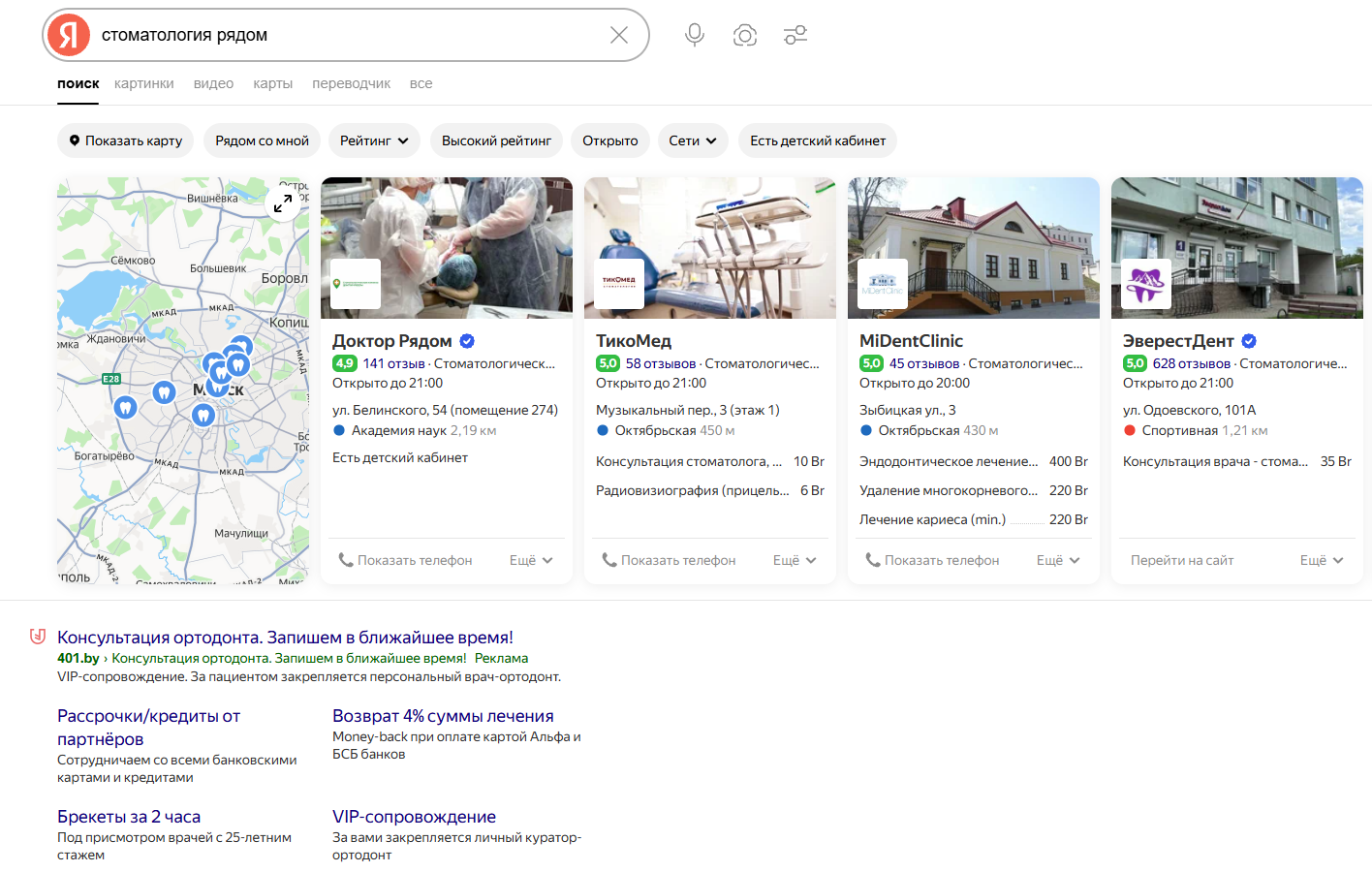The image size is (1372, 872).
Task: Open Возврат 4% суммы лечения link
Action: (x=443, y=716)
